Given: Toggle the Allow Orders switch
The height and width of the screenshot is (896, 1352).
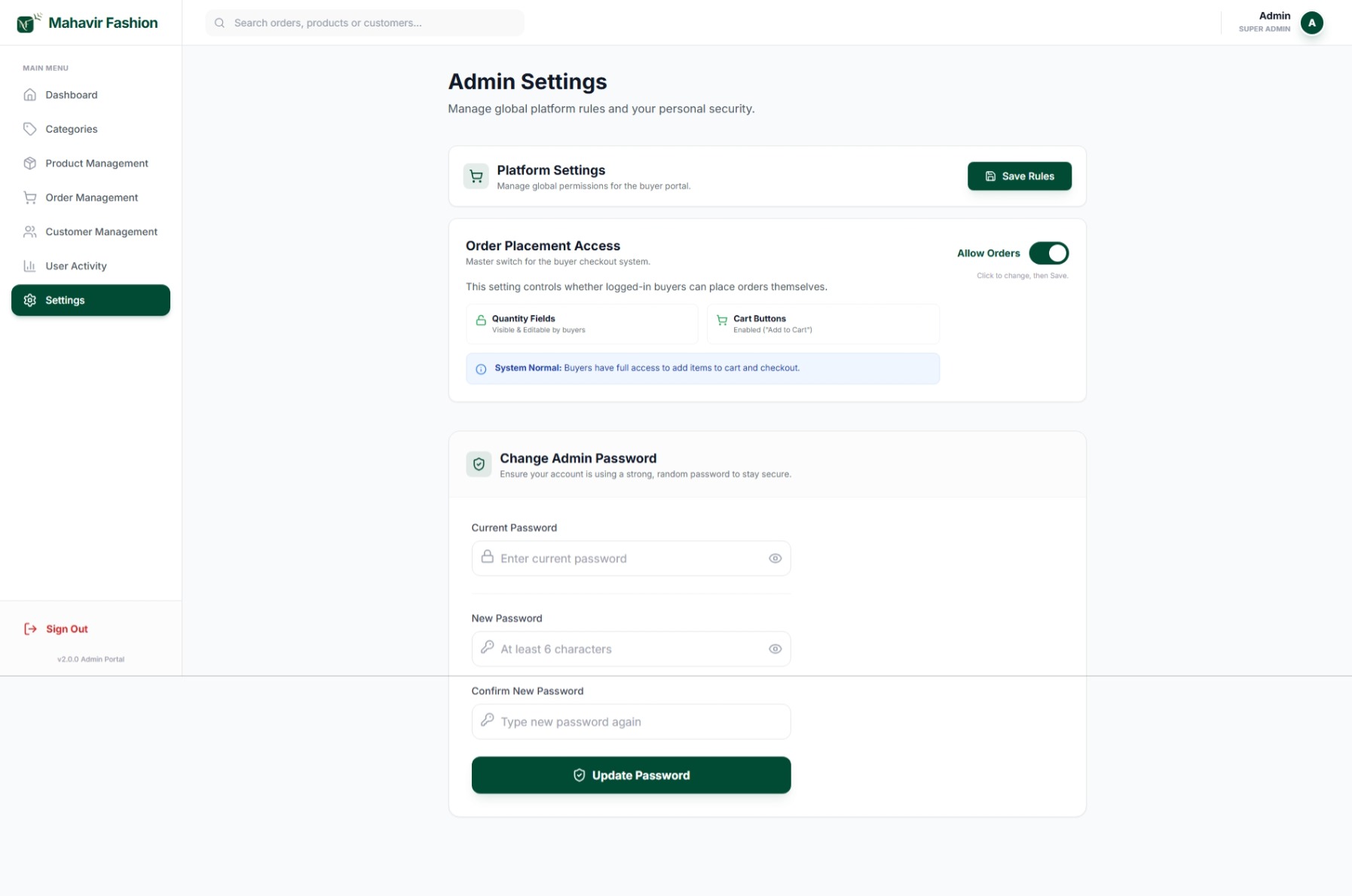Looking at the screenshot, I should pyautogui.click(x=1048, y=253).
